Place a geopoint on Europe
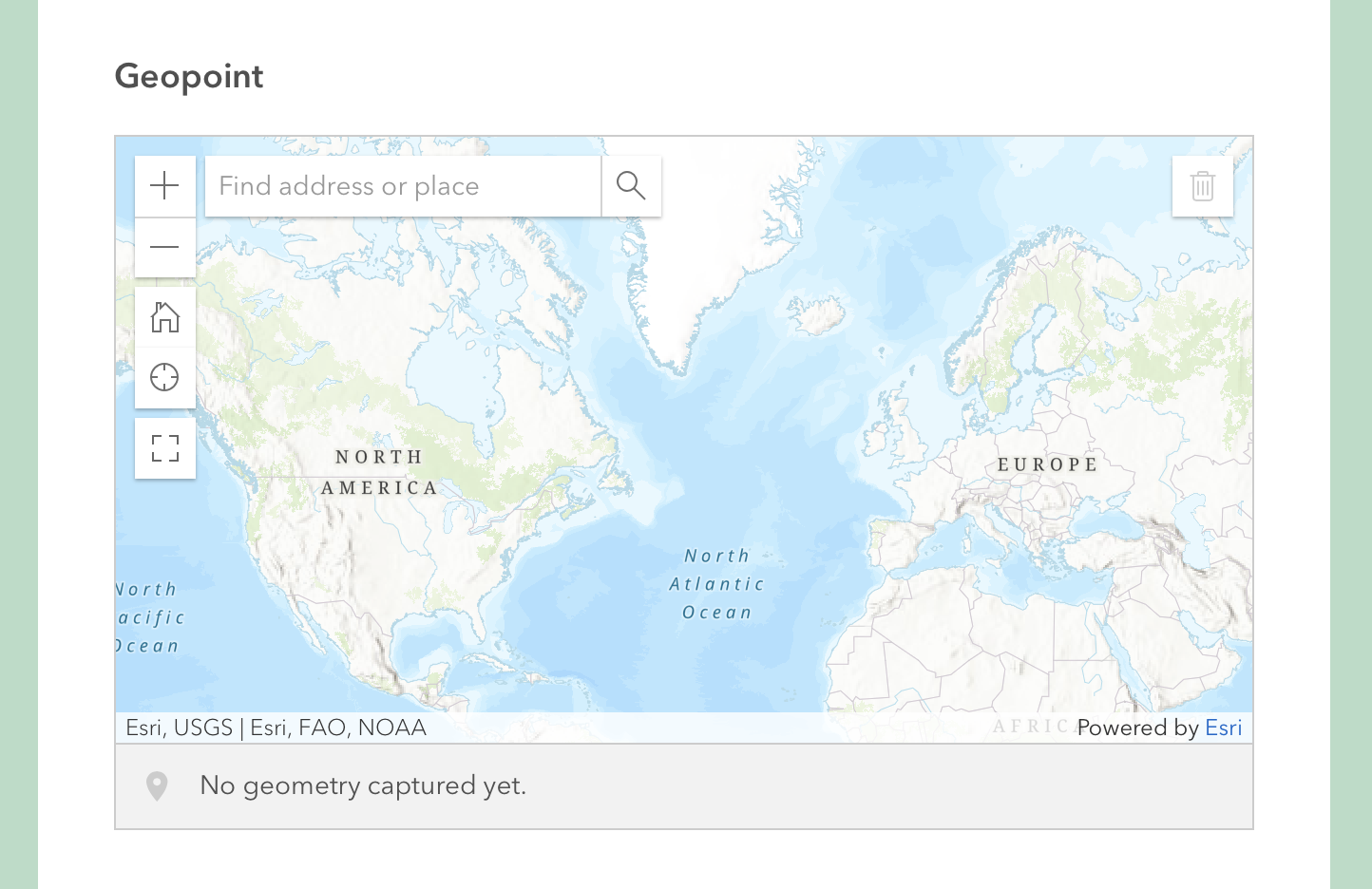This screenshot has height=889, width=1372. pyautogui.click(x=1046, y=464)
